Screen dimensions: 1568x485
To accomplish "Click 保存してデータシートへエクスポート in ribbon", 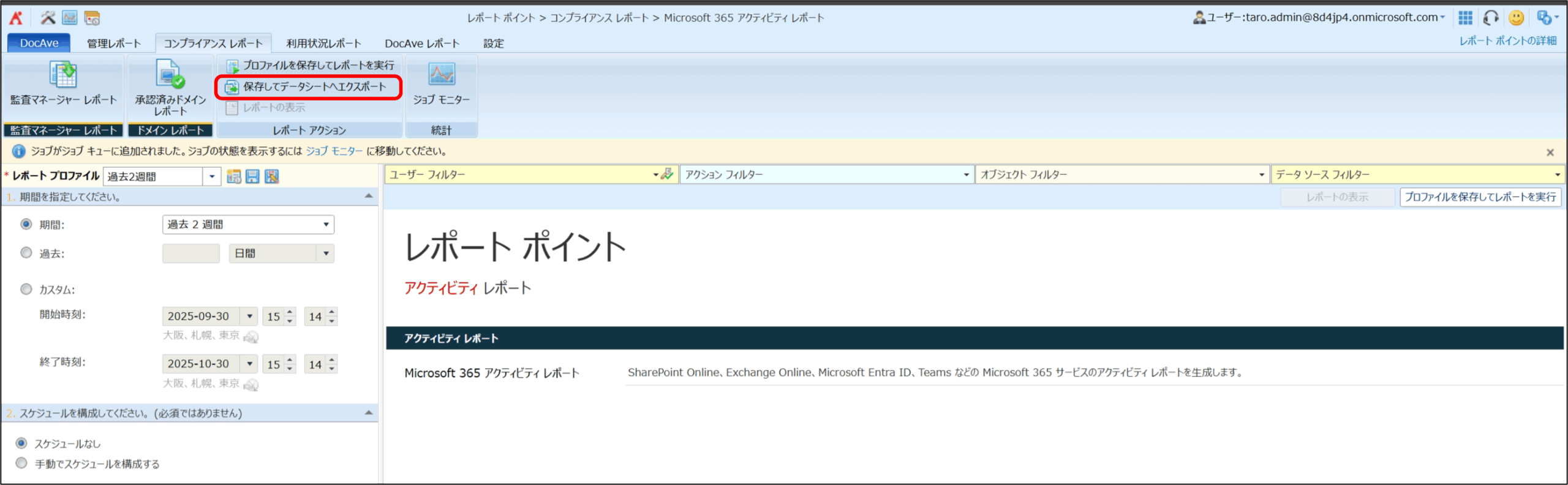I will tap(308, 87).
